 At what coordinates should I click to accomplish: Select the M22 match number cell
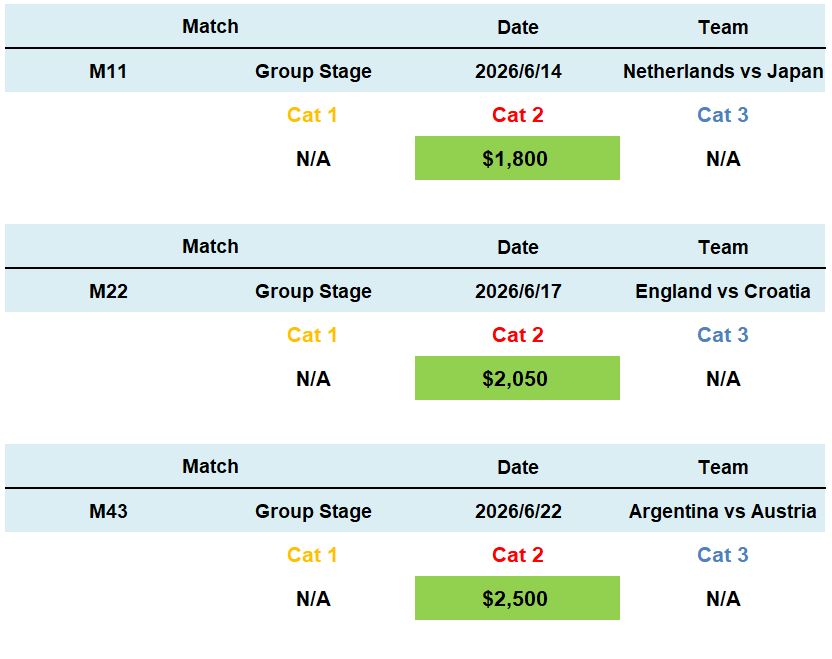coord(108,292)
